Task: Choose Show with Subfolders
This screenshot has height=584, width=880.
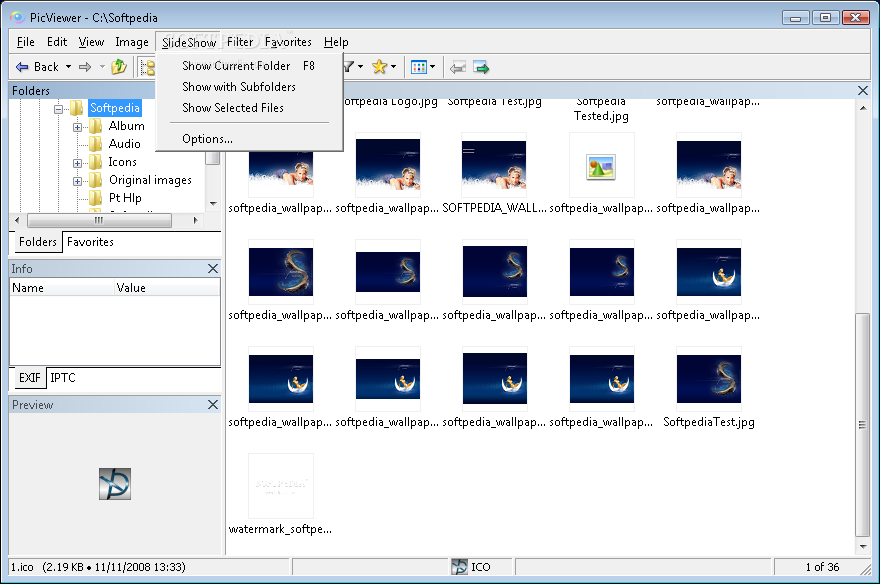Action: coord(249,87)
